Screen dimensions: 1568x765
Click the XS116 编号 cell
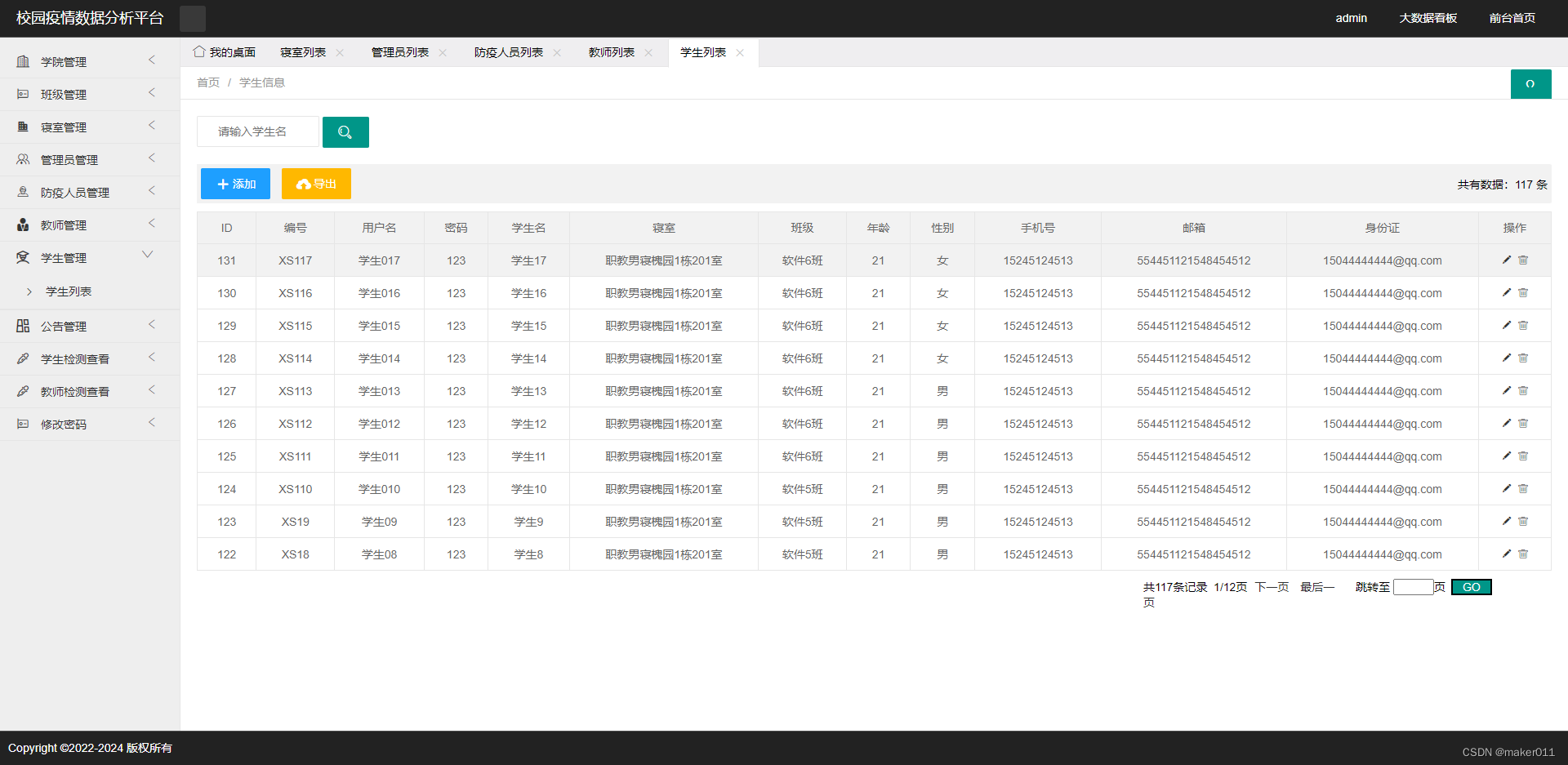point(296,293)
